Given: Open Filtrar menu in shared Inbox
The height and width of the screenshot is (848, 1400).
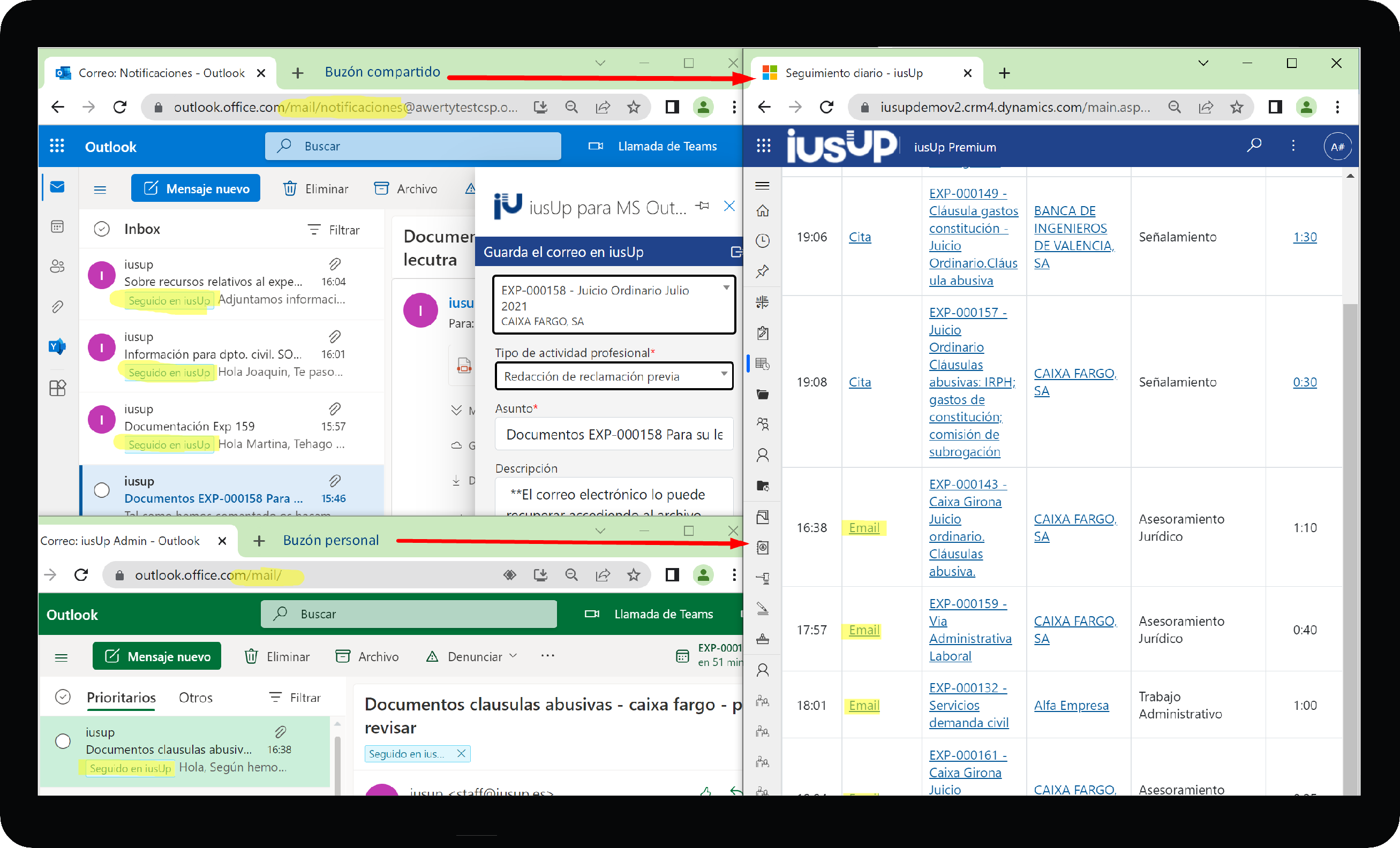Looking at the screenshot, I should [x=334, y=230].
